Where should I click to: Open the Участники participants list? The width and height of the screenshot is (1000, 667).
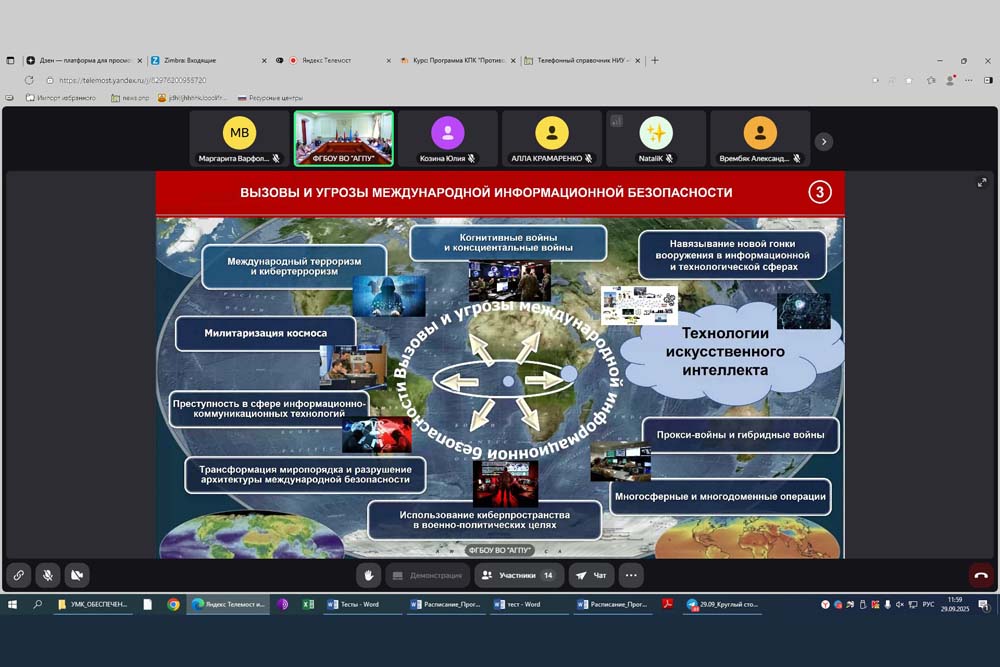pos(518,575)
